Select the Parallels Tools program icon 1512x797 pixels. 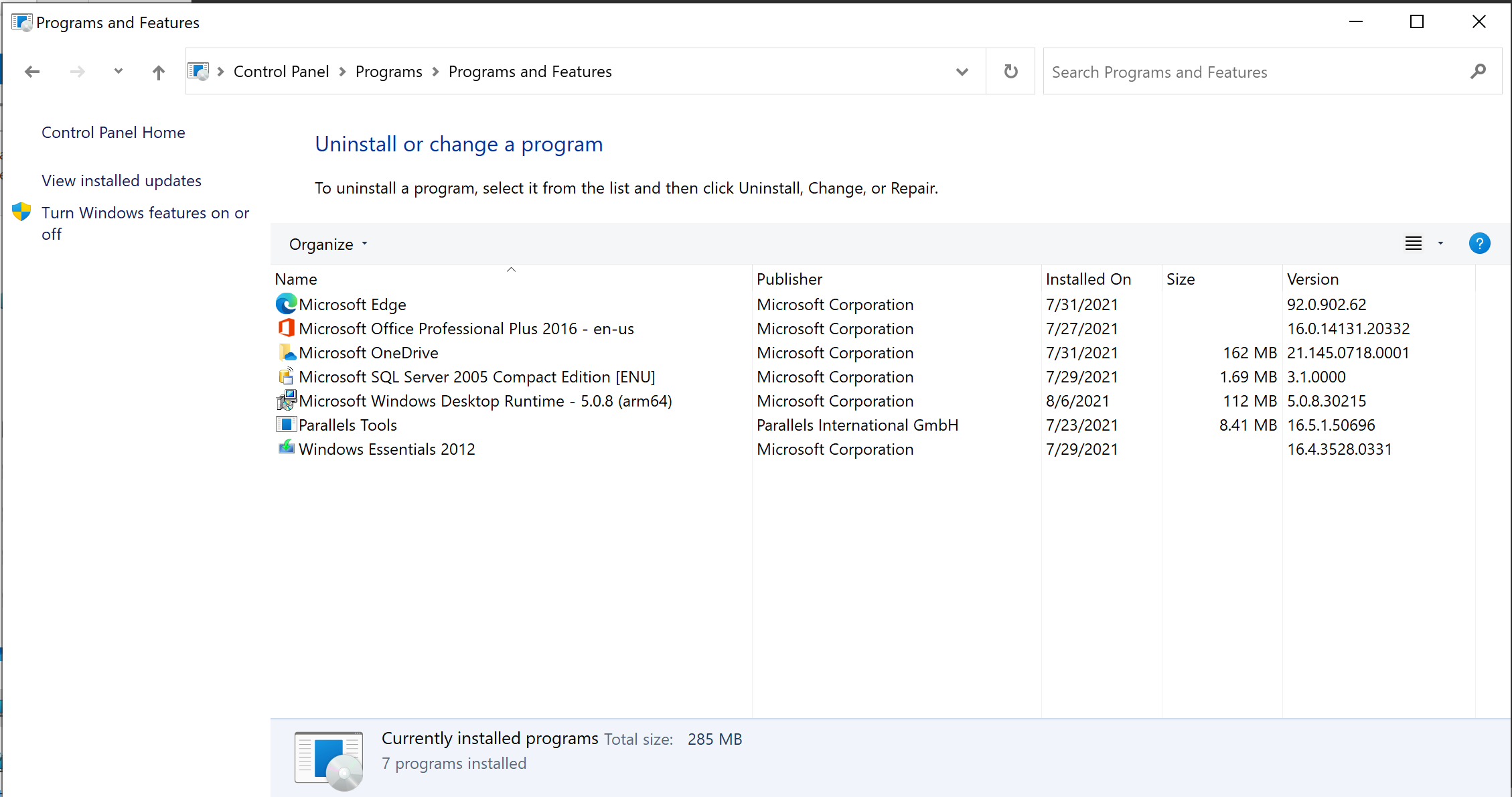coord(286,425)
